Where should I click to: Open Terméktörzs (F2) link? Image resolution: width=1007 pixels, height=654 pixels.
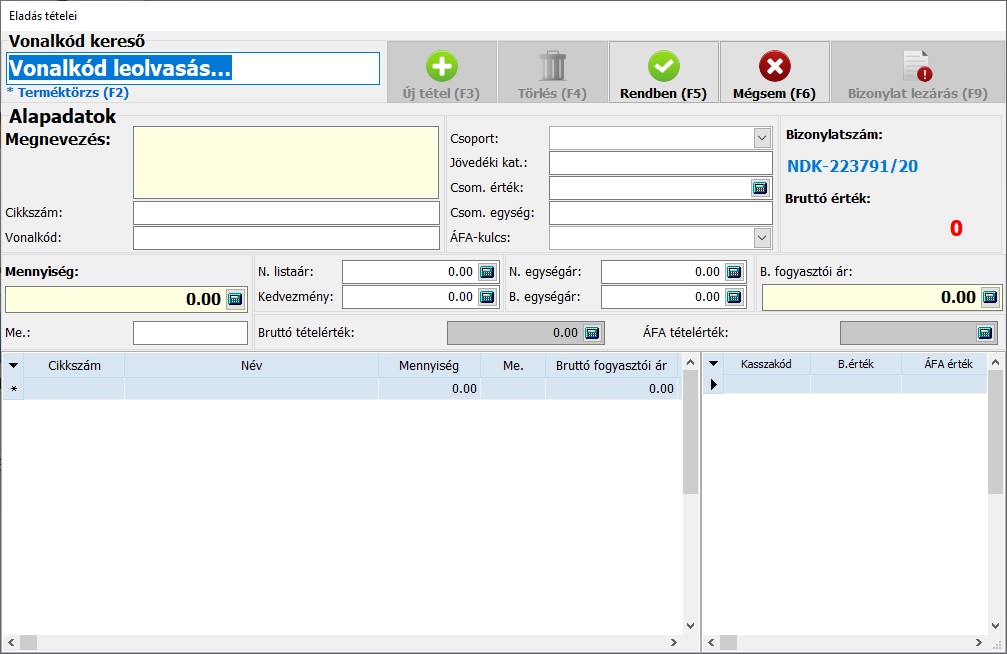68,92
